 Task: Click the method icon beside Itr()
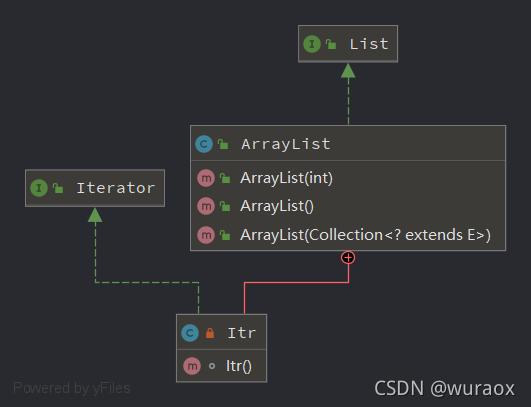click(192, 366)
